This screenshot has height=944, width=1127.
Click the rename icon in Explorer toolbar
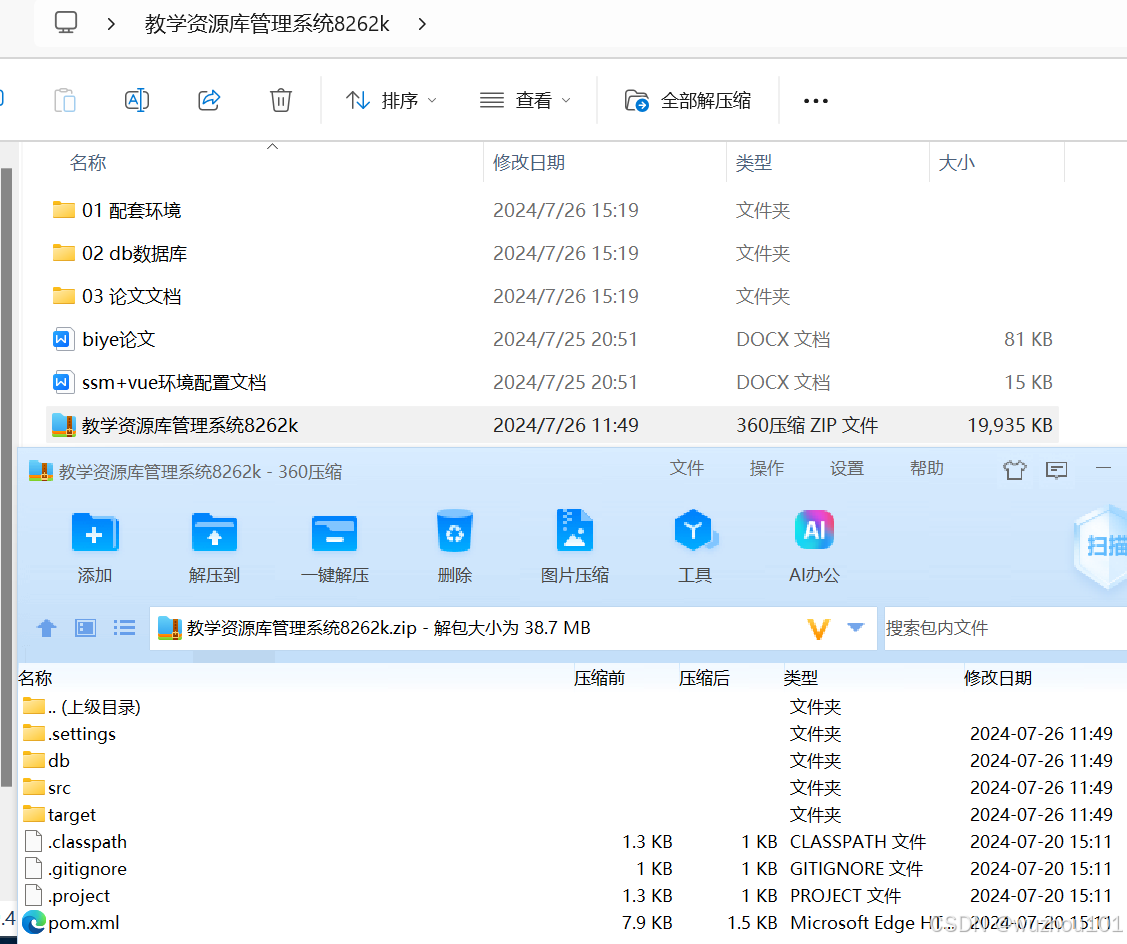(x=137, y=100)
